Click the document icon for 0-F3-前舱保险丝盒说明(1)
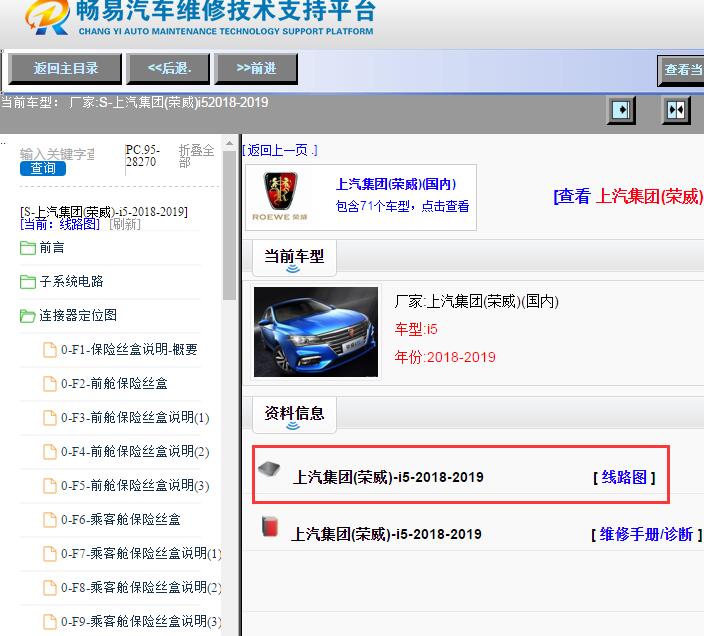Viewport: 704px width, 636px height. tap(50, 417)
